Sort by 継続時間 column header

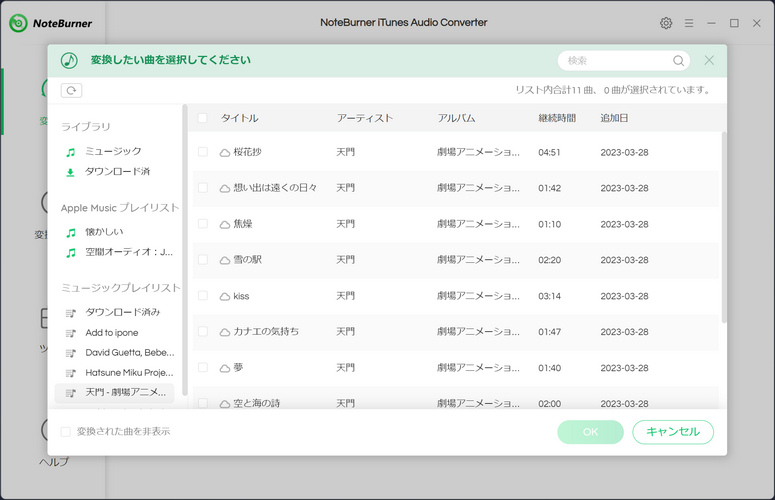tap(557, 118)
